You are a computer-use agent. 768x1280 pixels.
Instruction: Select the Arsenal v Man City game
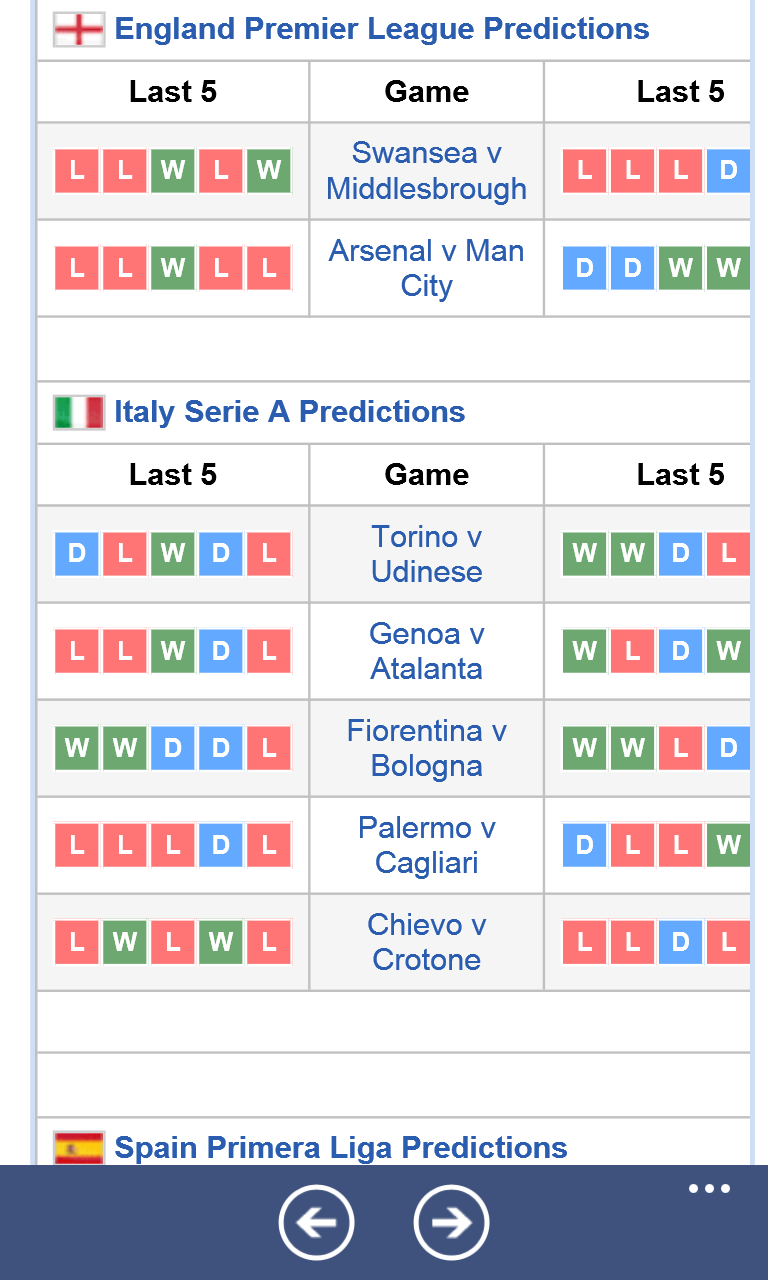[x=427, y=268]
